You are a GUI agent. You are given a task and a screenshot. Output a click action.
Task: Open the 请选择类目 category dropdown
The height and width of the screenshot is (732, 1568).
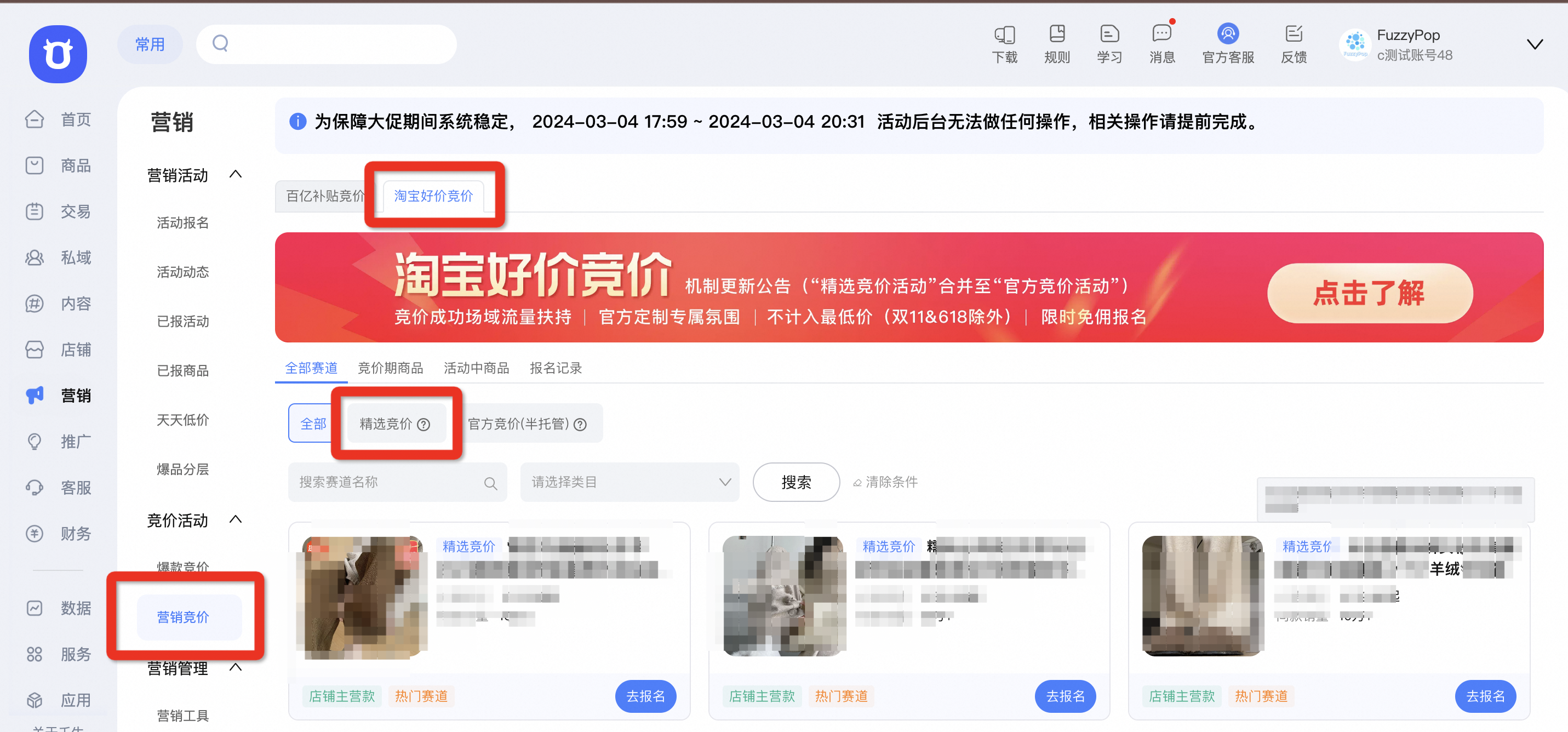click(630, 482)
